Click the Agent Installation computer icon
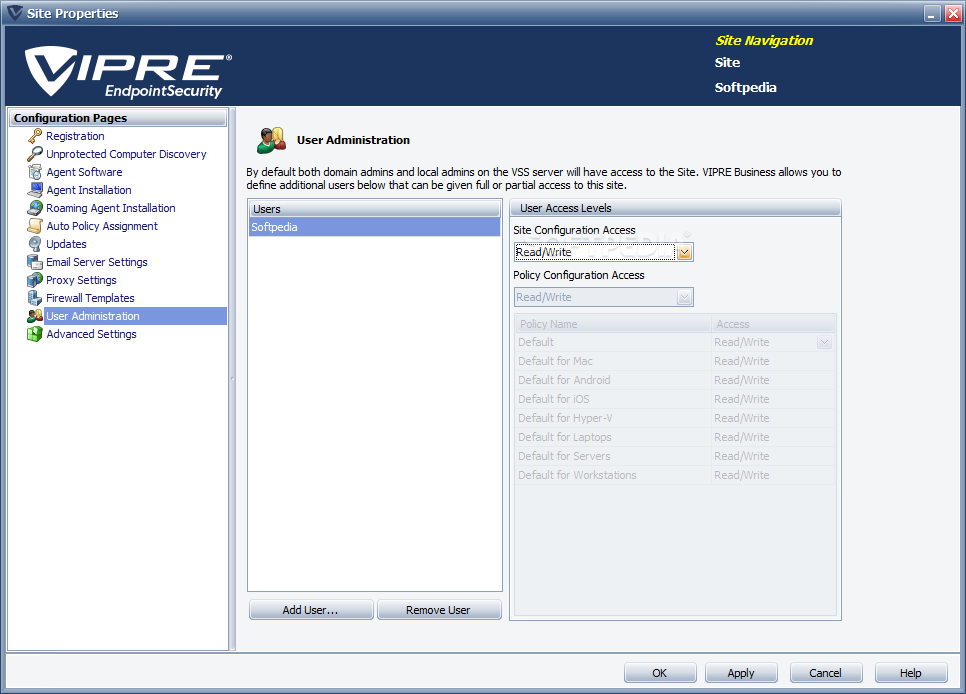This screenshot has width=966, height=694. [x=35, y=190]
